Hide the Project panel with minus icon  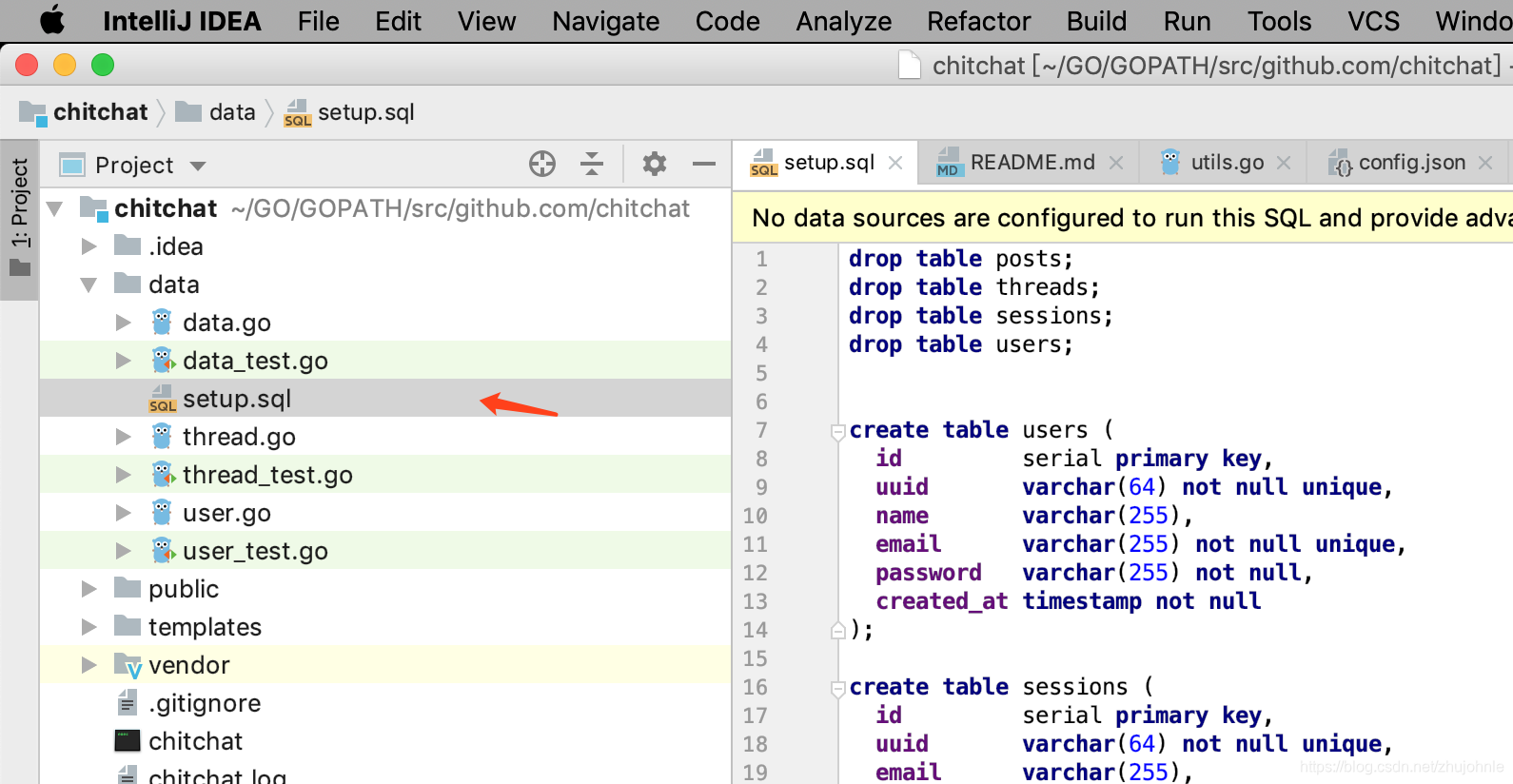pyautogui.click(x=704, y=164)
